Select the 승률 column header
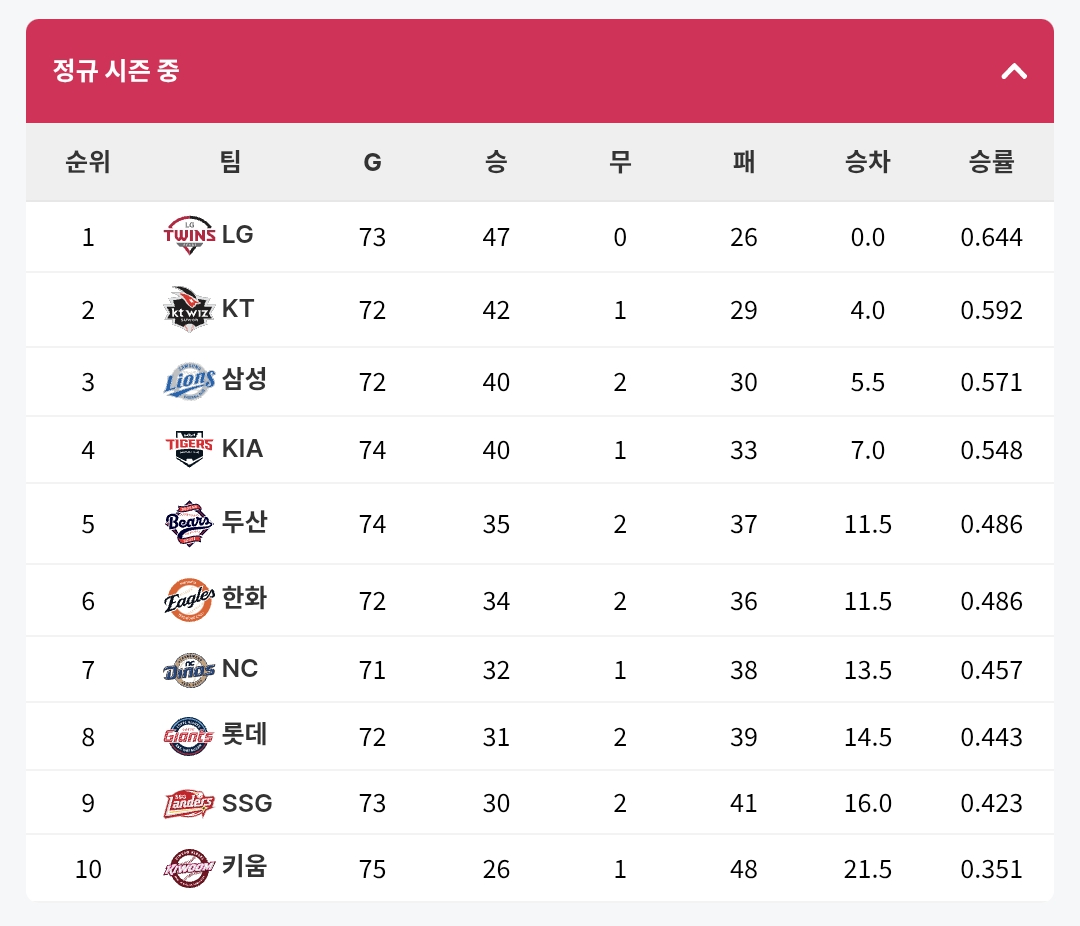This screenshot has width=1080, height=926. coord(991,162)
